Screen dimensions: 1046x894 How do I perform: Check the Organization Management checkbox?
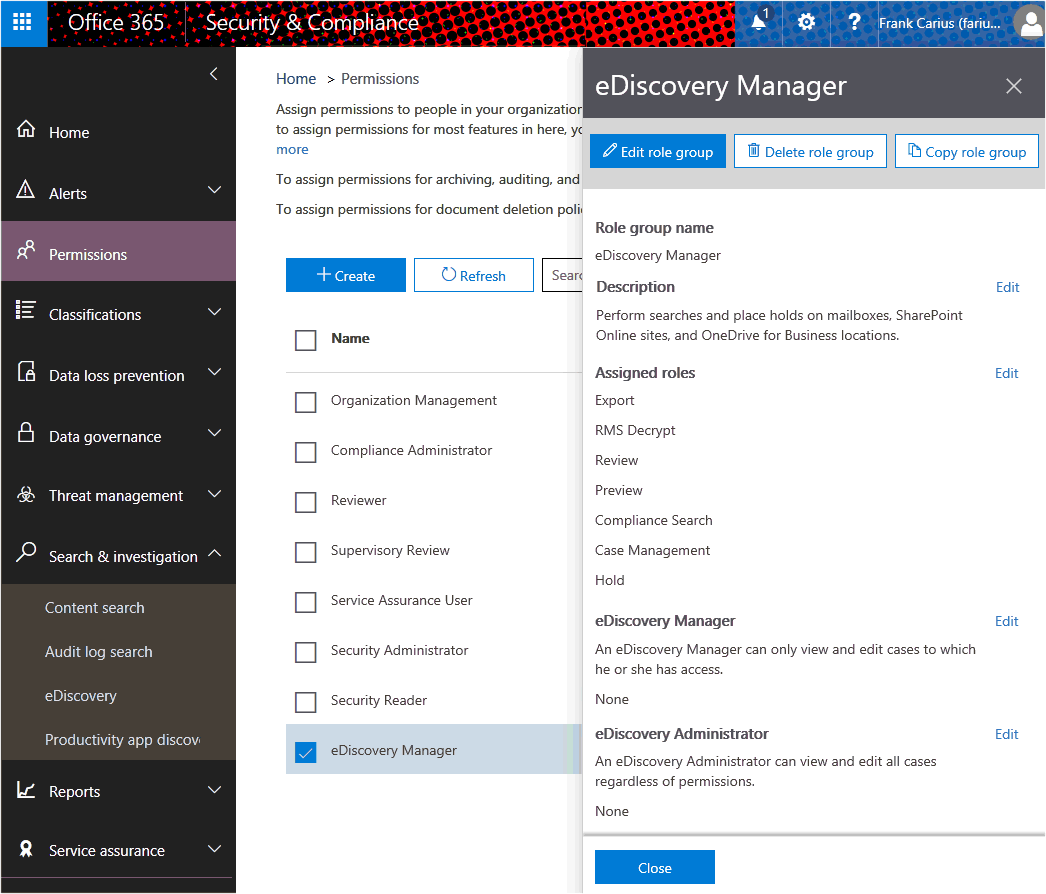pos(306,402)
